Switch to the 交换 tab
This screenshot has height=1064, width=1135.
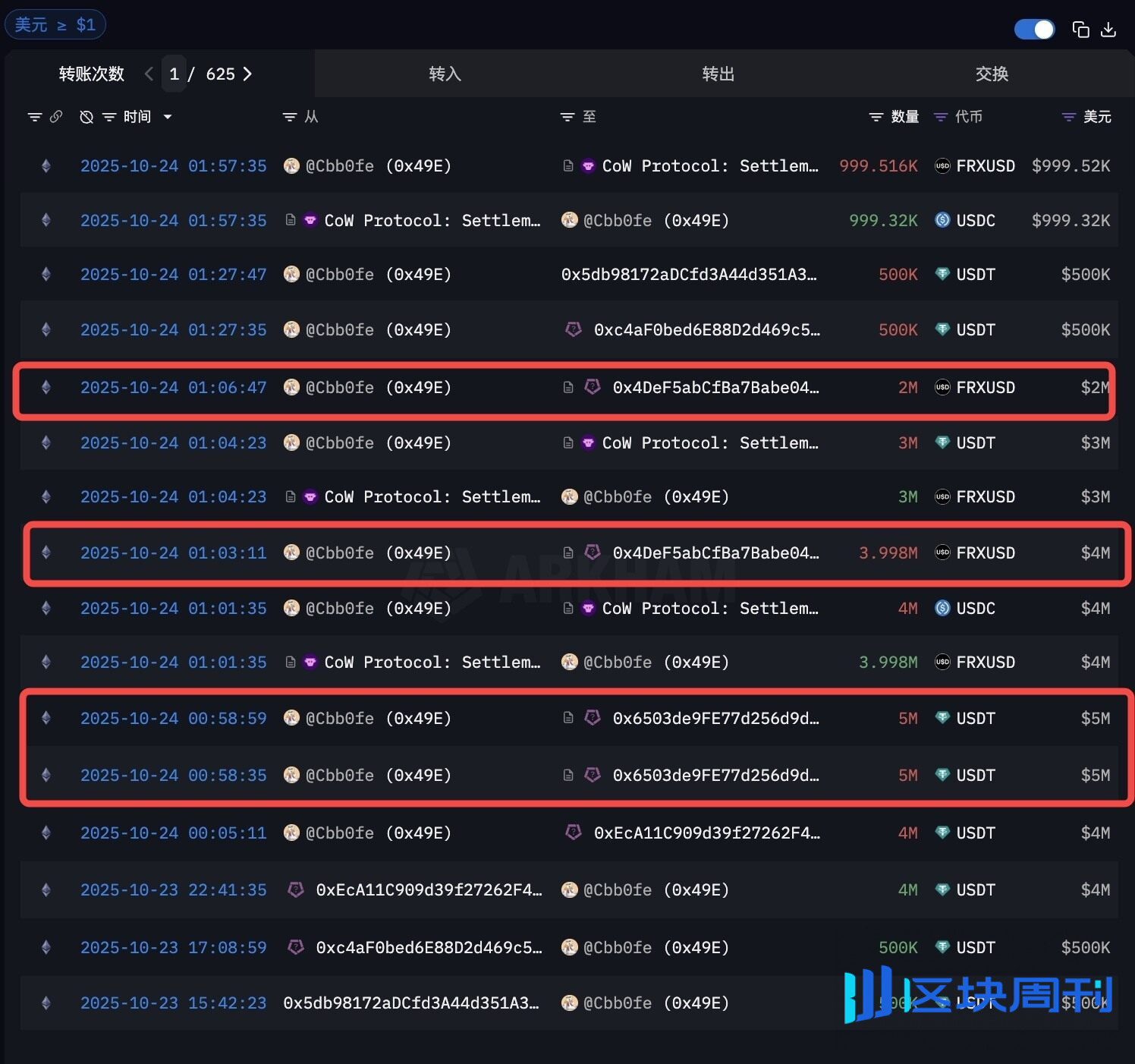point(991,74)
